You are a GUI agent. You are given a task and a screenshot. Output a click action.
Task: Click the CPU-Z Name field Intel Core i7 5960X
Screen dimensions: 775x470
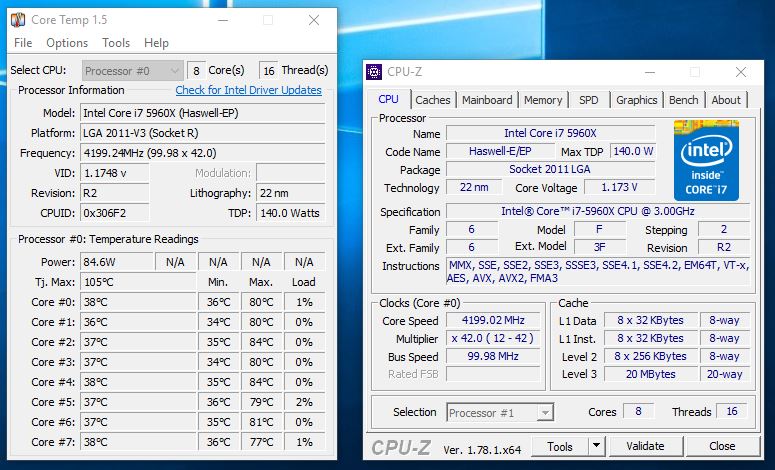[x=551, y=133]
